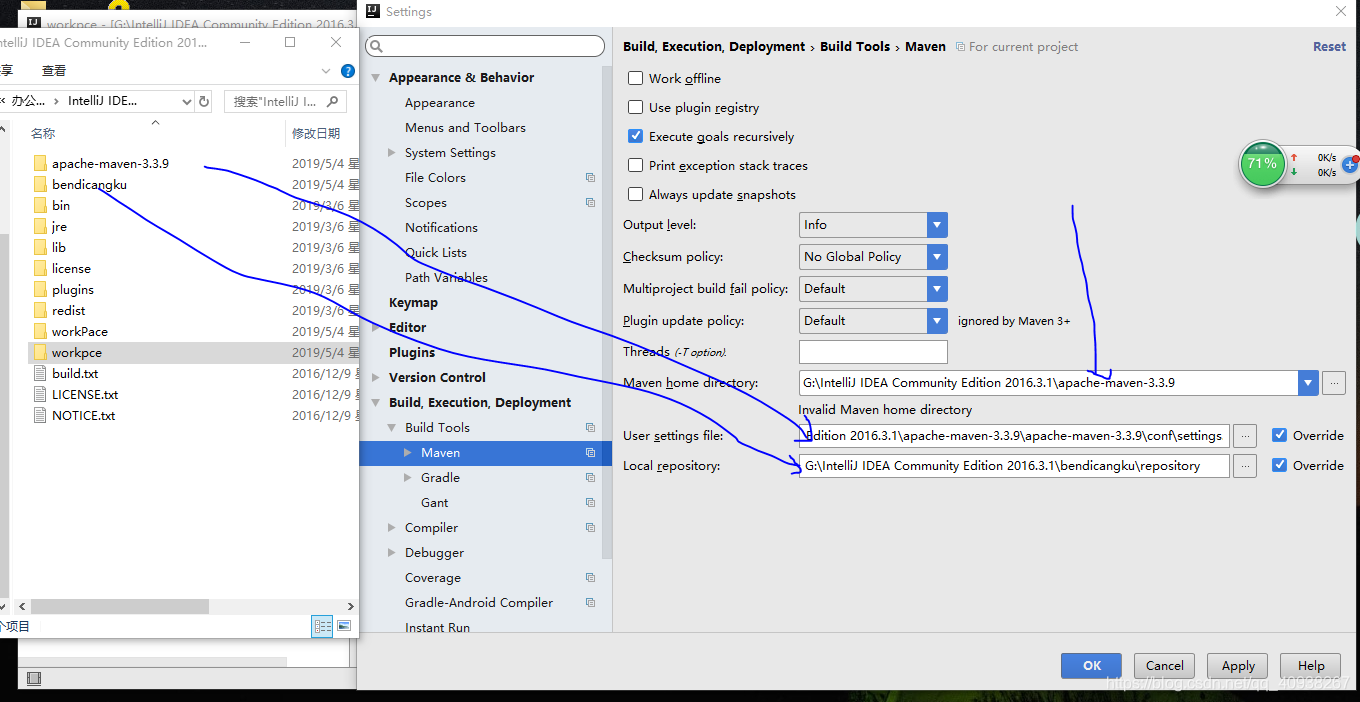The width and height of the screenshot is (1360, 702).
Task: Expand the Debugger node
Action: [x=392, y=553]
